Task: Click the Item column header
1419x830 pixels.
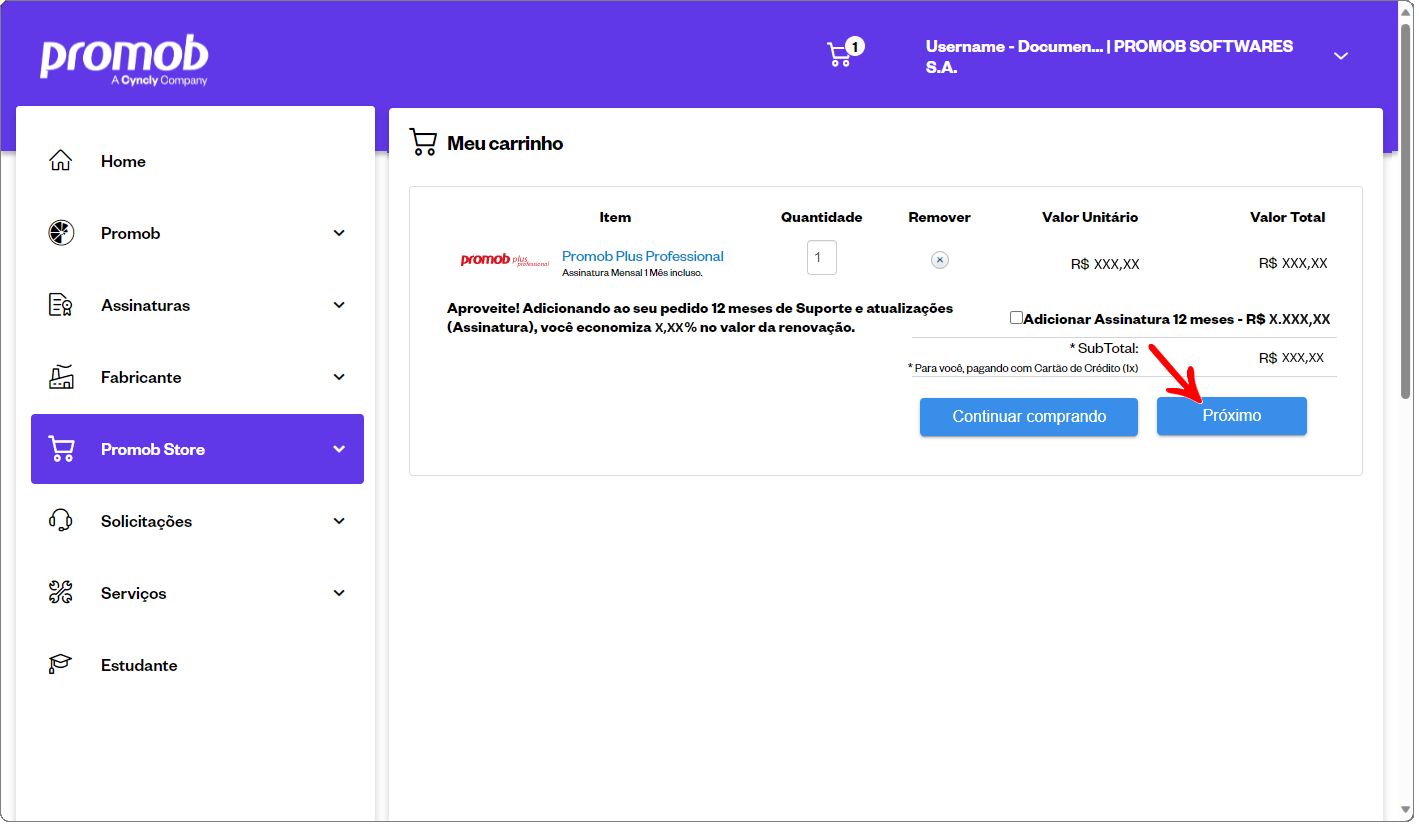Action: click(x=615, y=217)
